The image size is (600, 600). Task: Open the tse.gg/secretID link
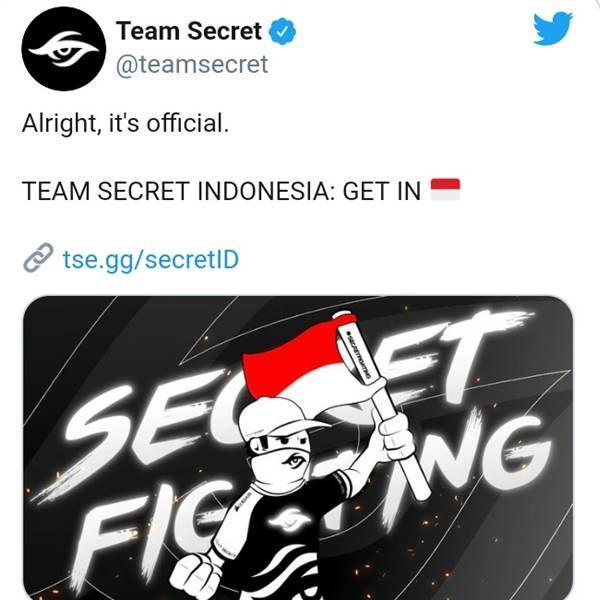151,259
